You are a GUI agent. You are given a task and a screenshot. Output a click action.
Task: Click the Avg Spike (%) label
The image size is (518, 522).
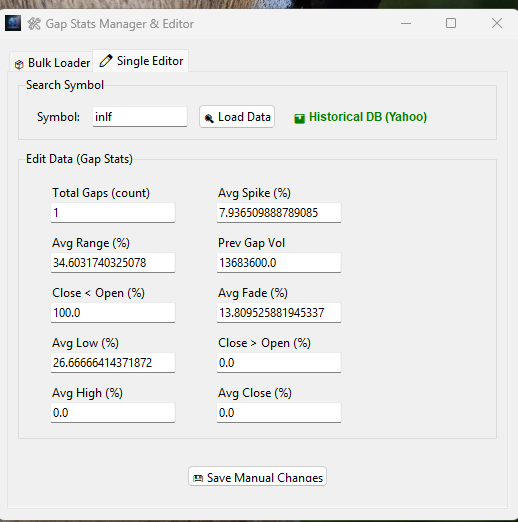(x=254, y=193)
